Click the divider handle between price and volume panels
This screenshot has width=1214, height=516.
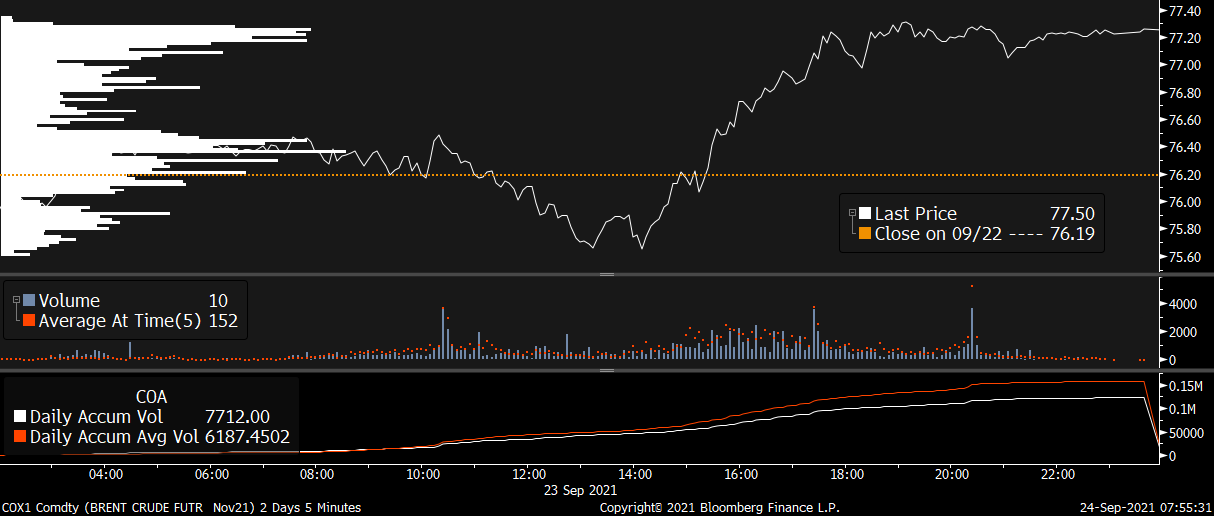click(606, 273)
